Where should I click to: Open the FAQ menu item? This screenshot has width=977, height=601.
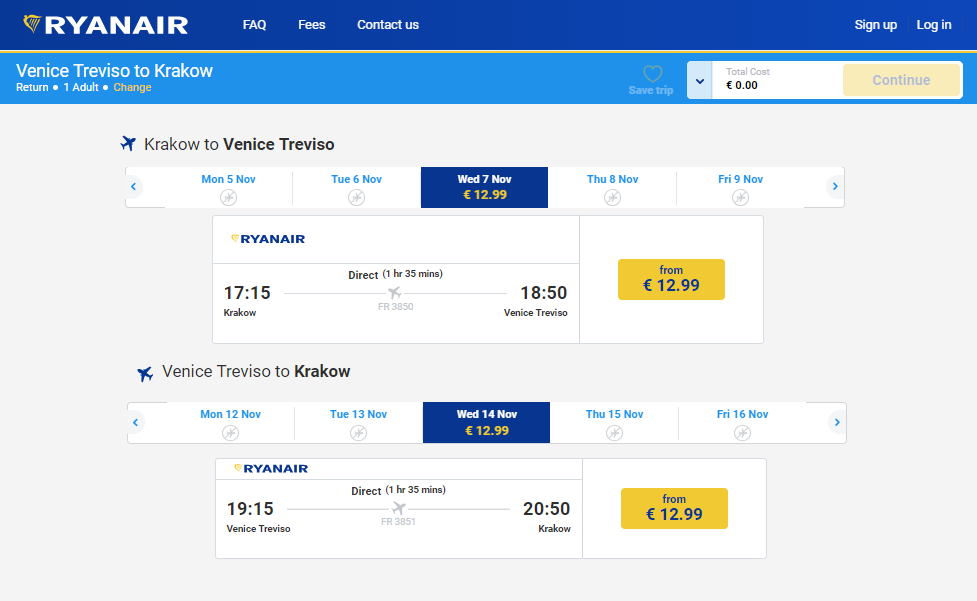254,25
